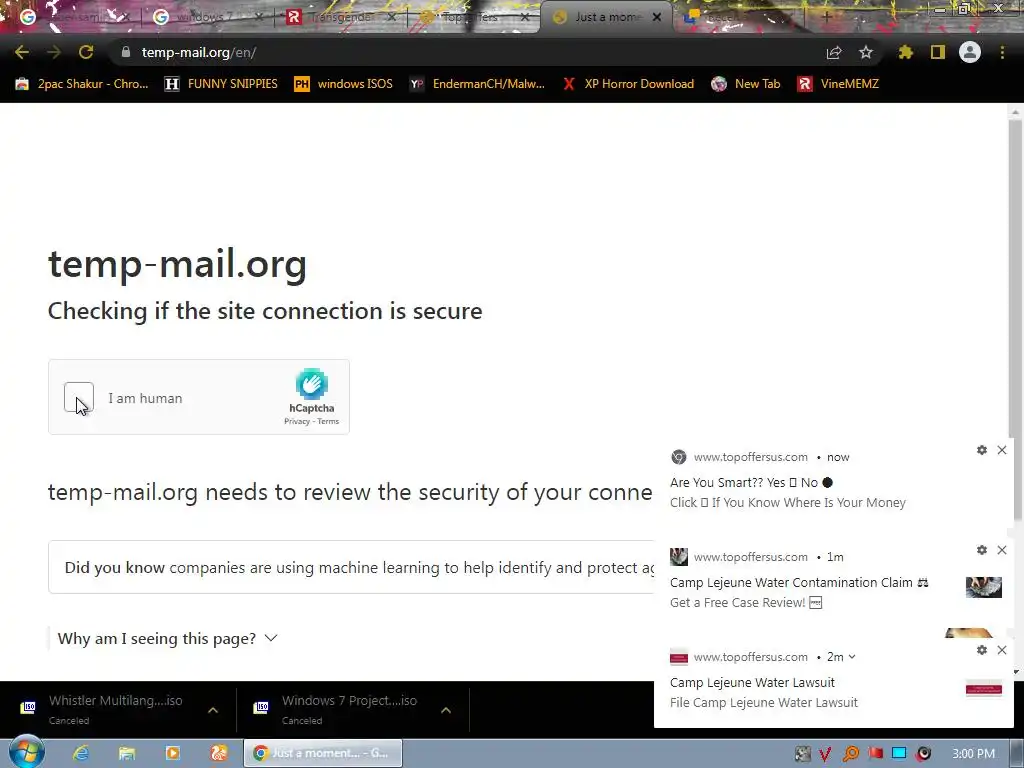Screen dimensions: 1024x768
Task: Click the share page icon in address bar
Action: (x=834, y=52)
